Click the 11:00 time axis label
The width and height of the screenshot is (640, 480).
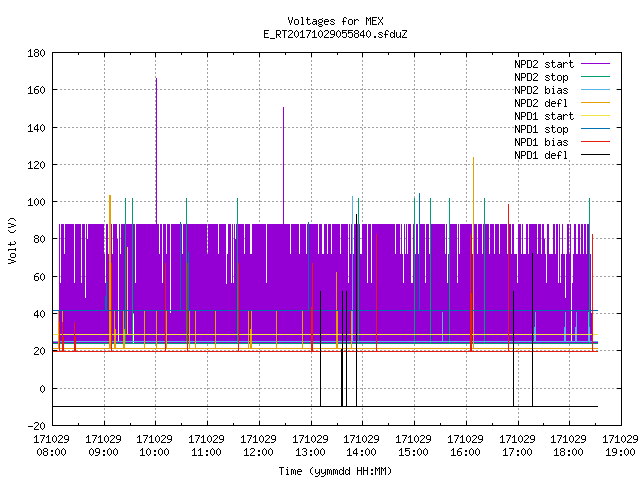(206, 452)
